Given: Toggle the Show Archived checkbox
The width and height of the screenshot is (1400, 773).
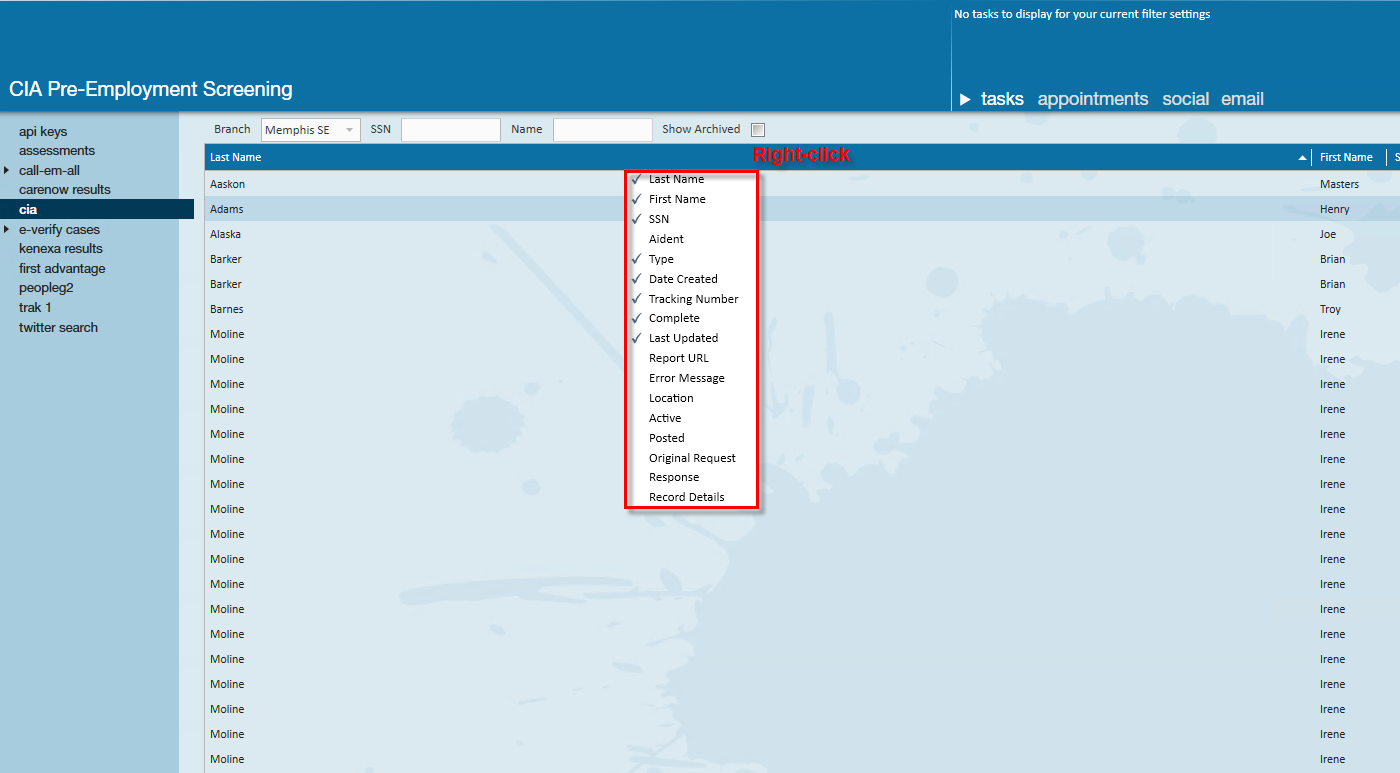Looking at the screenshot, I should click(758, 129).
